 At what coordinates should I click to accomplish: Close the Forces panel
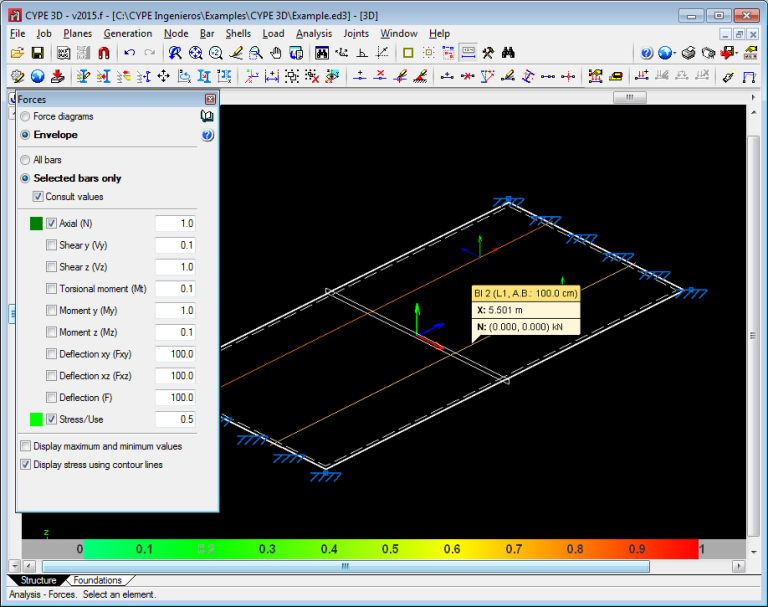211,99
